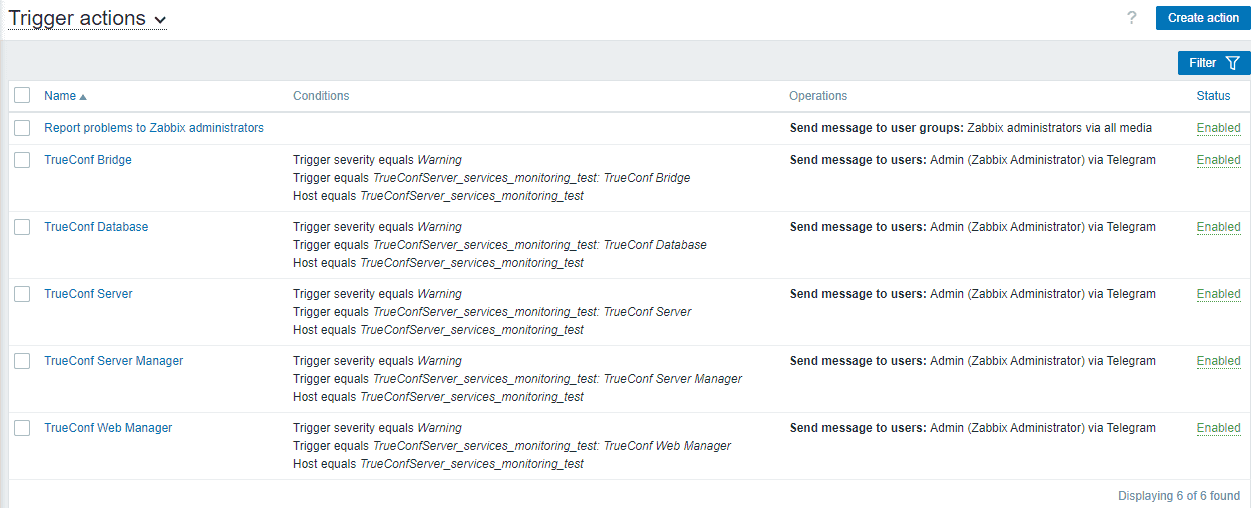Viewport: 1251px width, 508px height.
Task: Click the Status column header
Action: [x=1213, y=96]
